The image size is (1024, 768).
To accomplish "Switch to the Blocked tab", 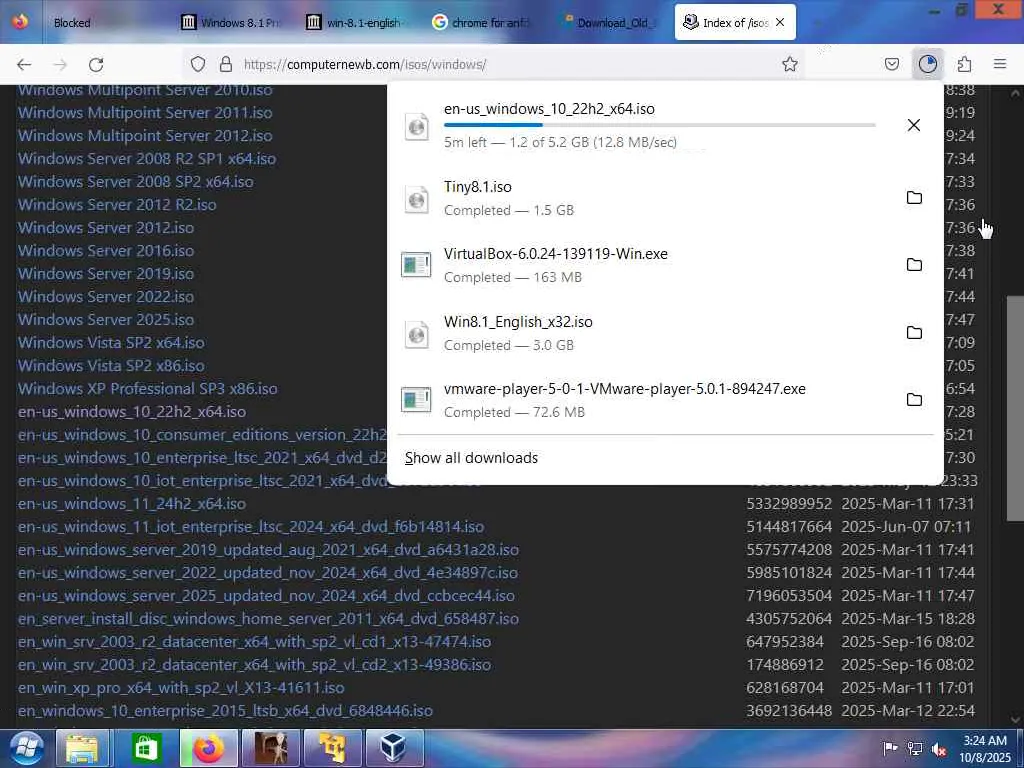I will tap(72, 22).
